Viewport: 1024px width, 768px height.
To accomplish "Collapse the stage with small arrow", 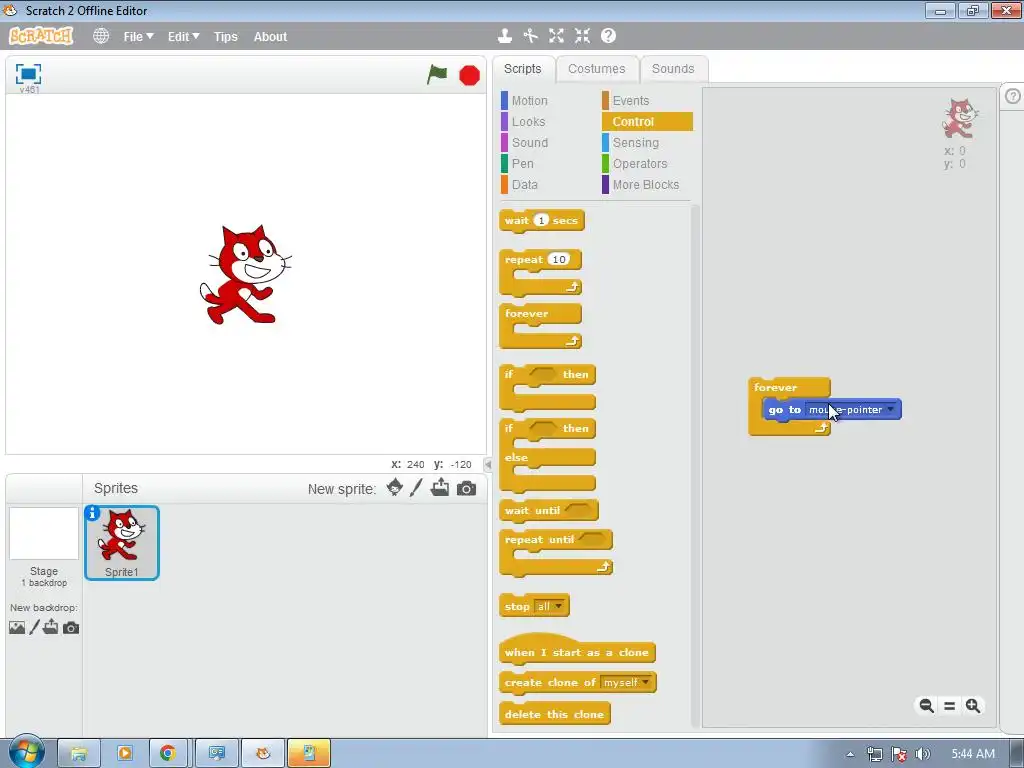I will [487, 464].
